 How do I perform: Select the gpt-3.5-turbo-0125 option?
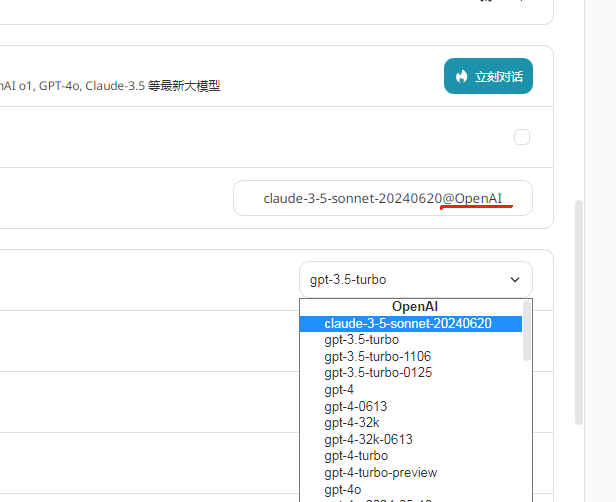411,373
